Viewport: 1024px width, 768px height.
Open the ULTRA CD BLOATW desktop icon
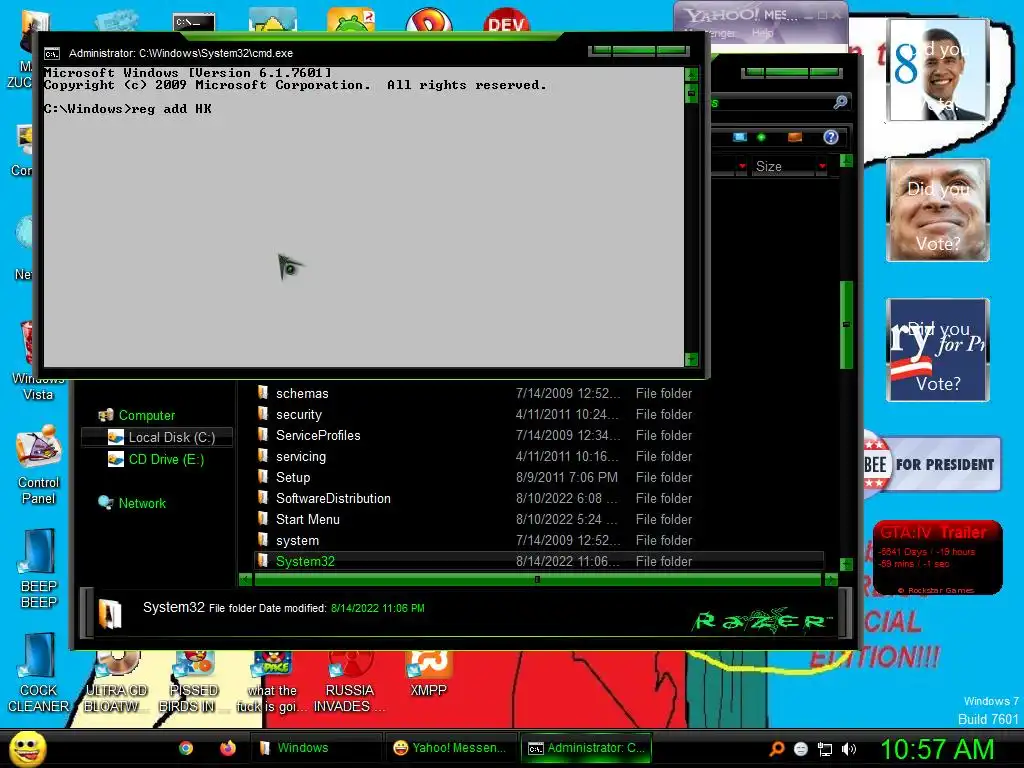coord(116,682)
